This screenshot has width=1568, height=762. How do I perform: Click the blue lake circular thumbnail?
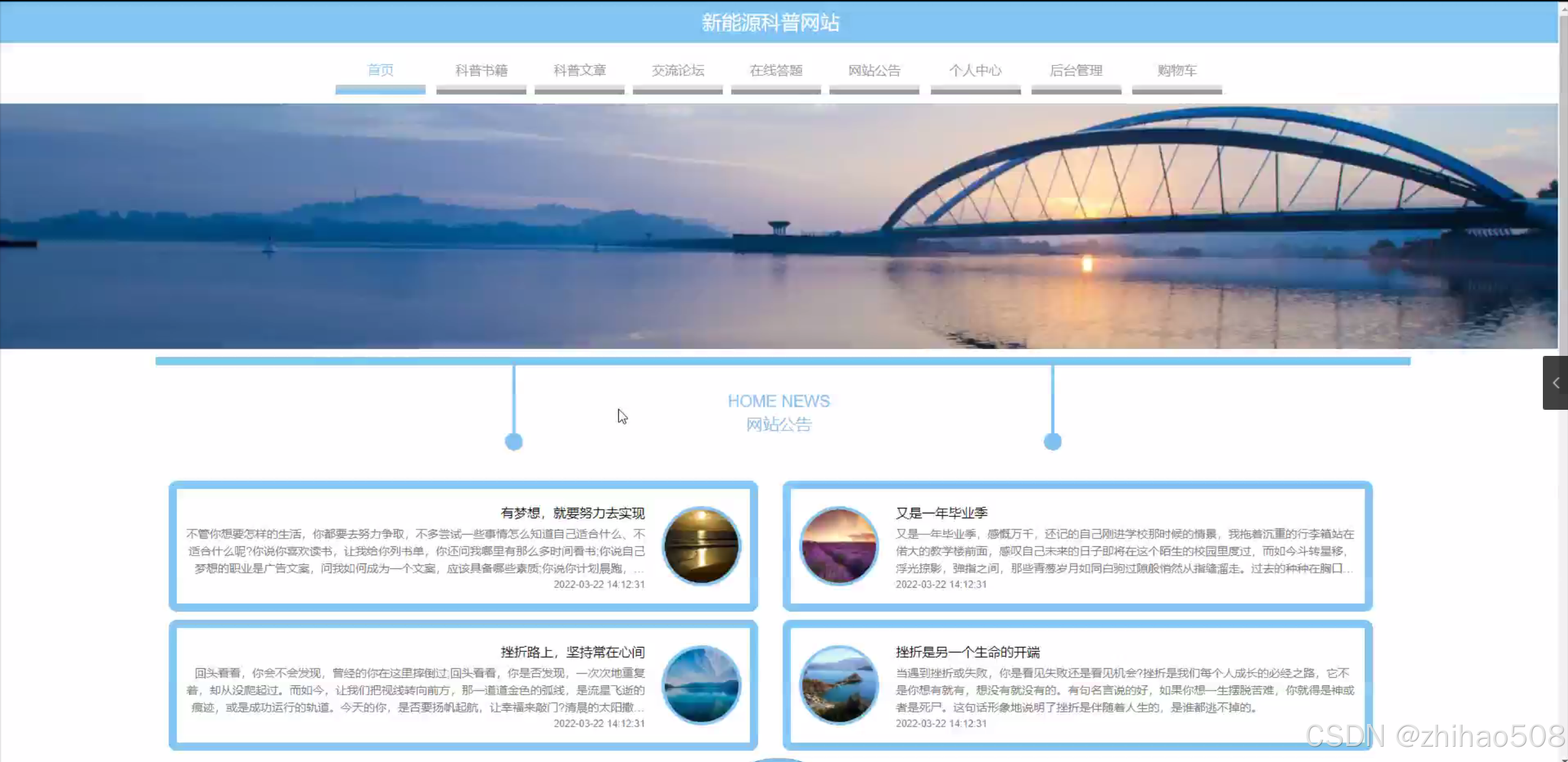[x=702, y=684]
